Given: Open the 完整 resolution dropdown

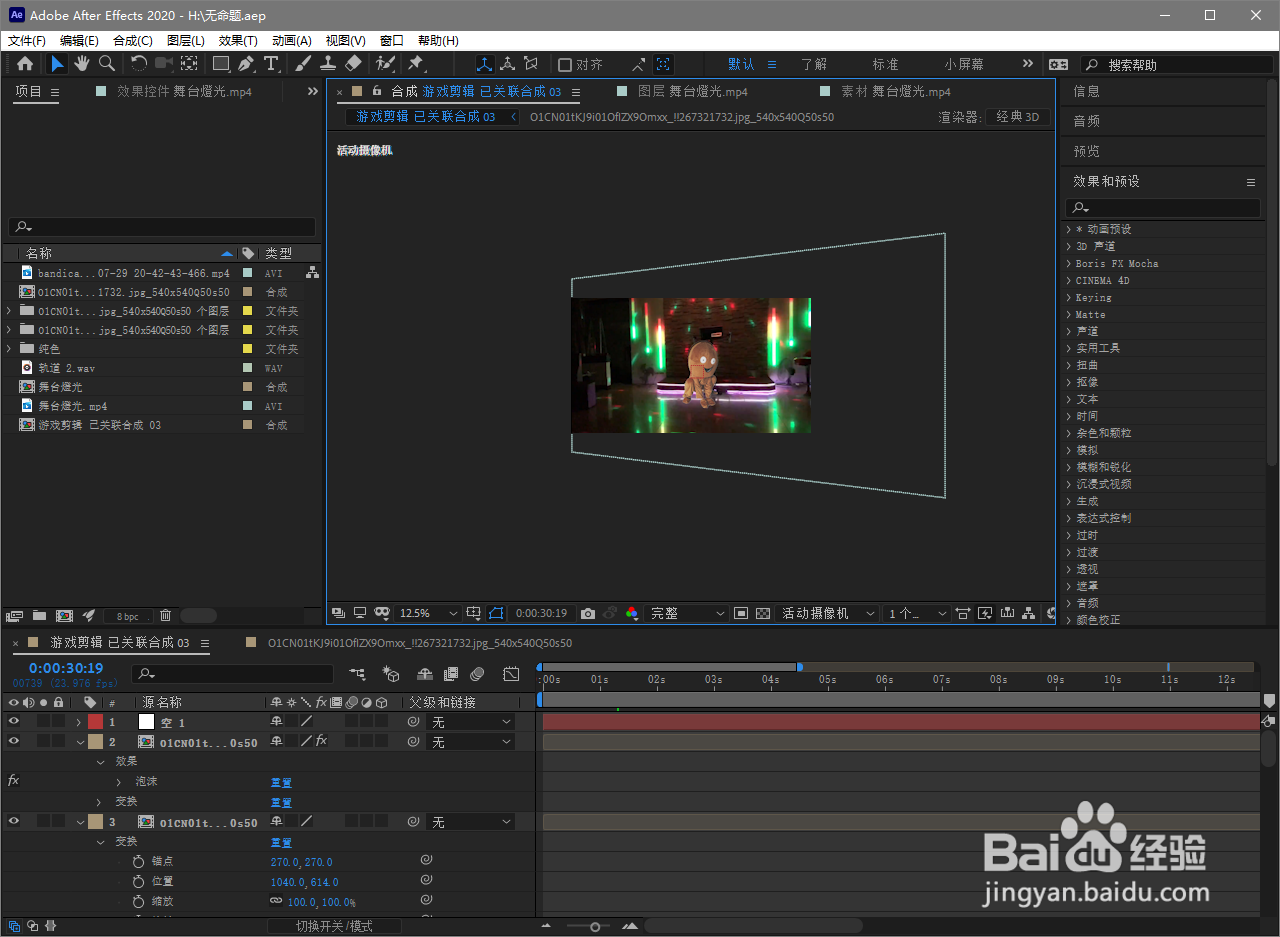Looking at the screenshot, I should tap(688, 613).
